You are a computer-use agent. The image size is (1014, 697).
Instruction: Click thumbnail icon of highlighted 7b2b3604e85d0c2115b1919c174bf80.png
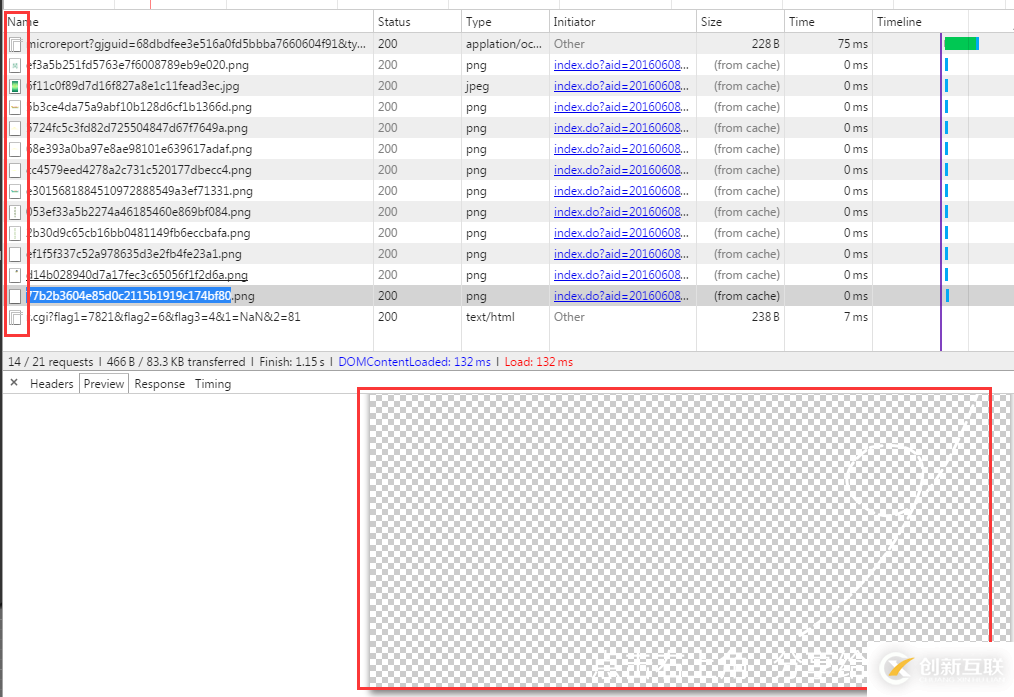tap(16, 296)
